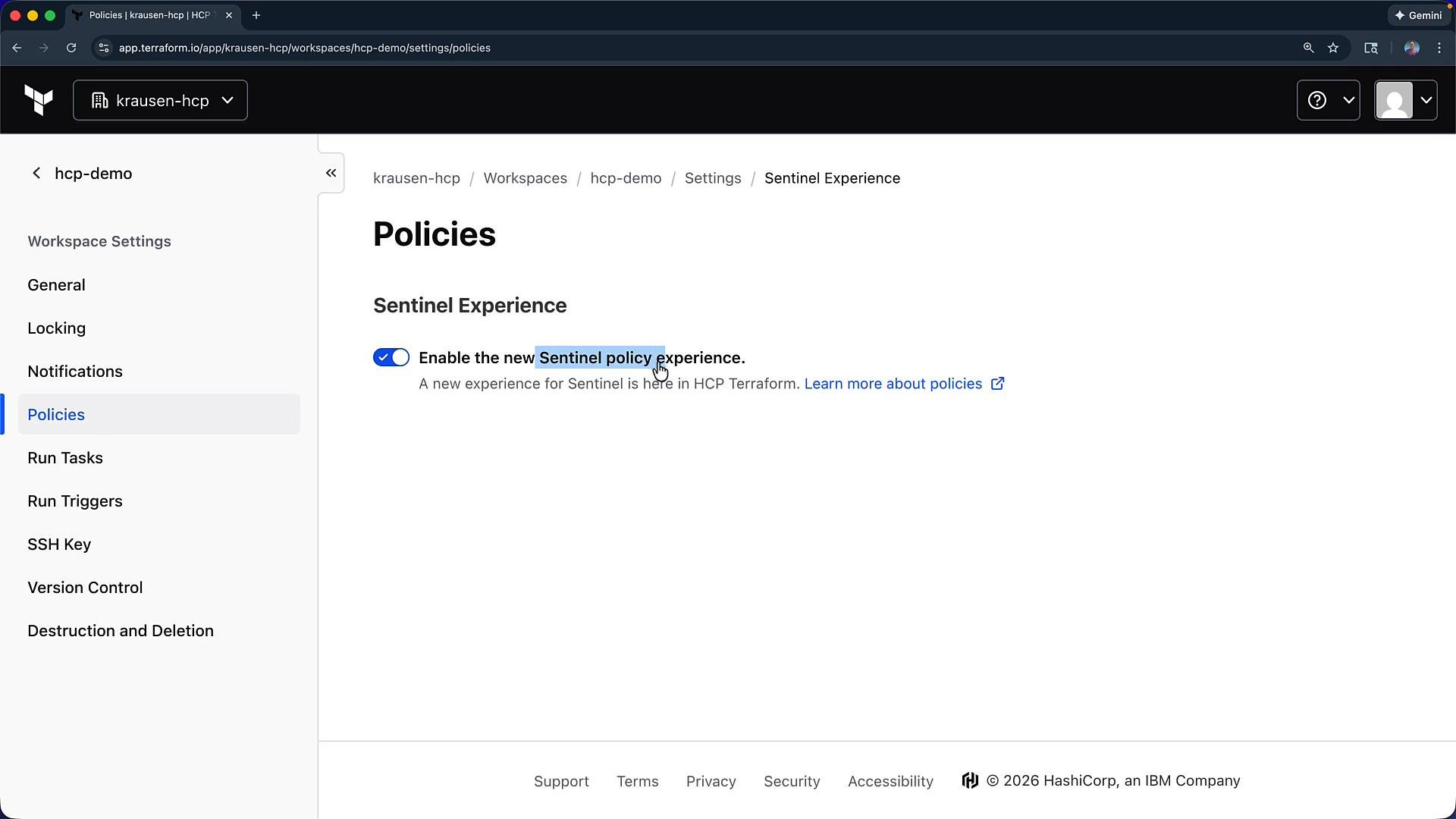Open Support footer link
Viewport: 1456px width, 819px height.
click(x=561, y=781)
